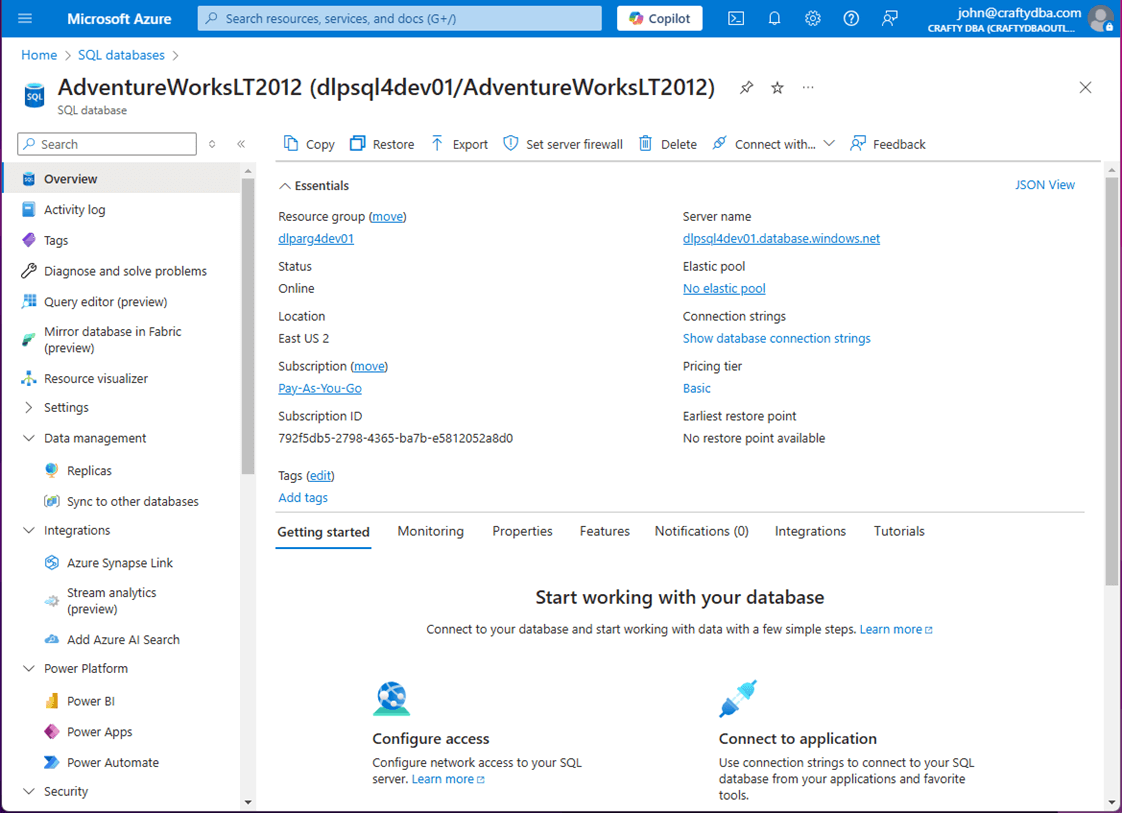Open the Connect with... dropdown

pos(774,144)
